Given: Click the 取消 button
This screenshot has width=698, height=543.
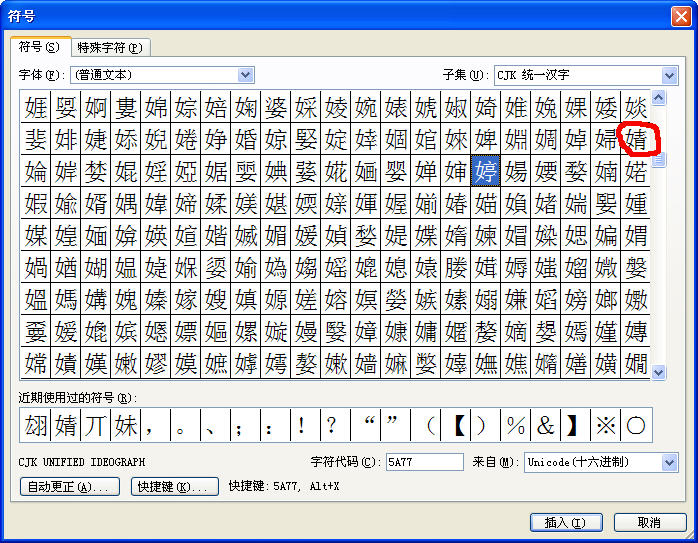Looking at the screenshot, I should point(650,523).
